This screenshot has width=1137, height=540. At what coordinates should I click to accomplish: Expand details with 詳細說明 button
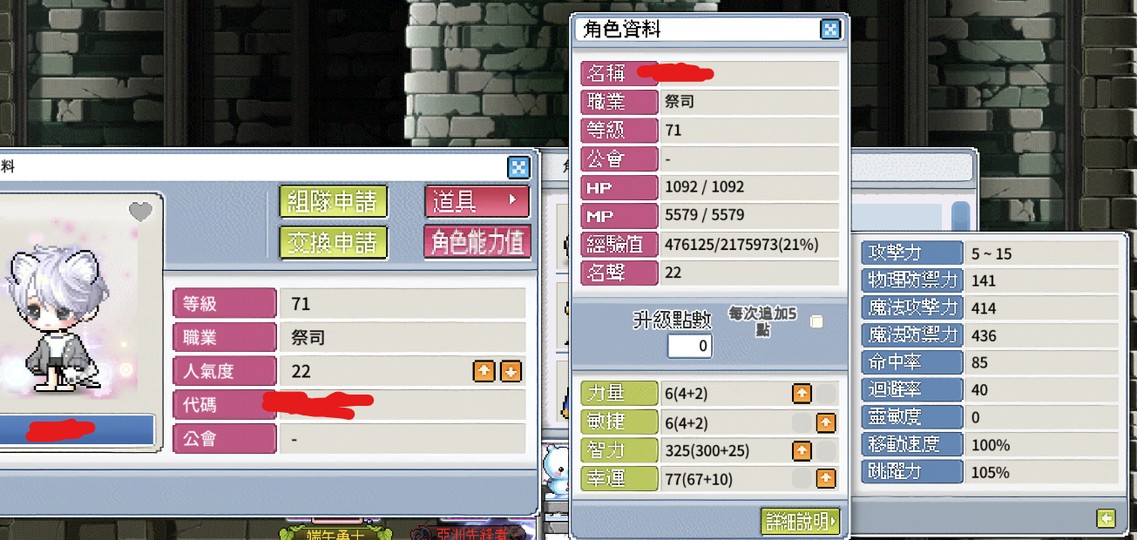pyautogui.click(x=800, y=520)
